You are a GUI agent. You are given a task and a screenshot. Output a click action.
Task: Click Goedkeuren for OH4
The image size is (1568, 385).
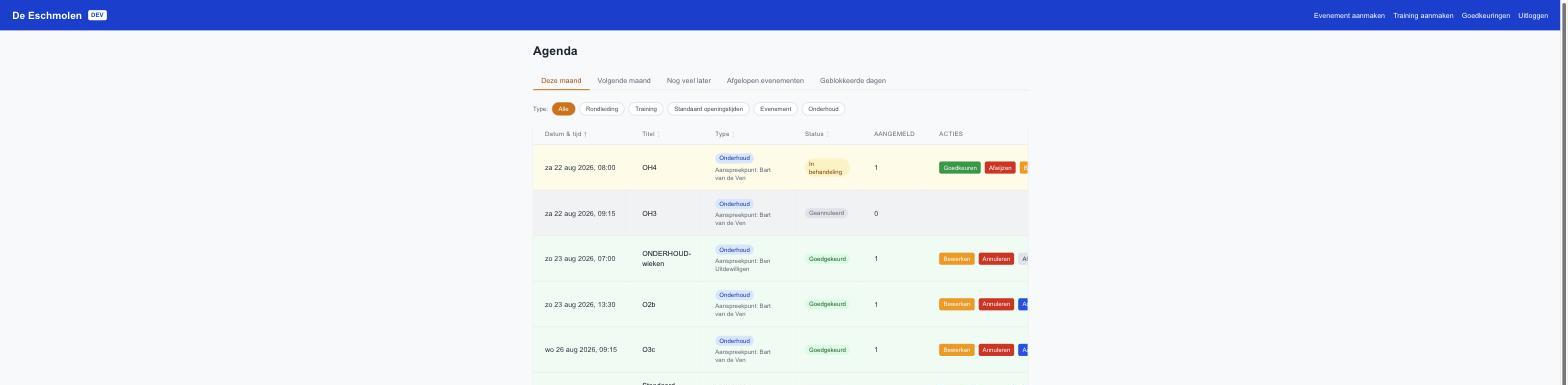click(x=960, y=168)
